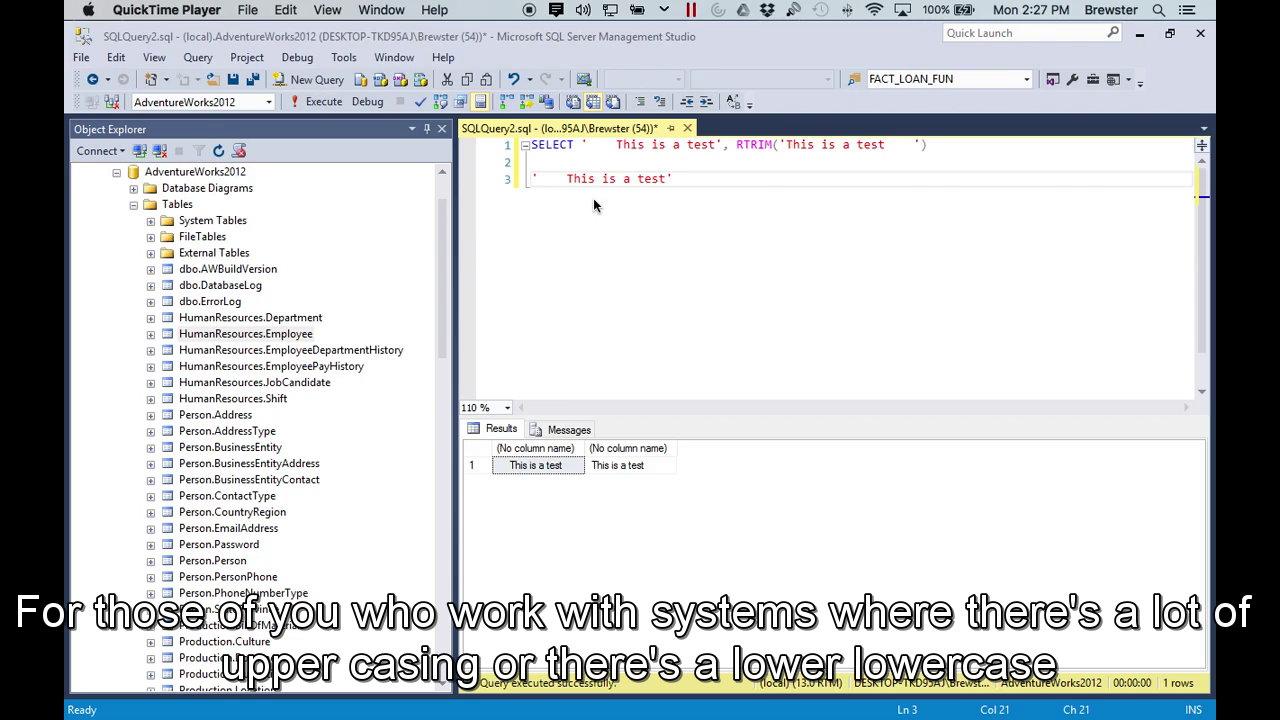Click the Wi-Fi icon in macOS menu bar
Image resolution: width=1280 pixels, height=720 pixels.
click(x=875, y=10)
